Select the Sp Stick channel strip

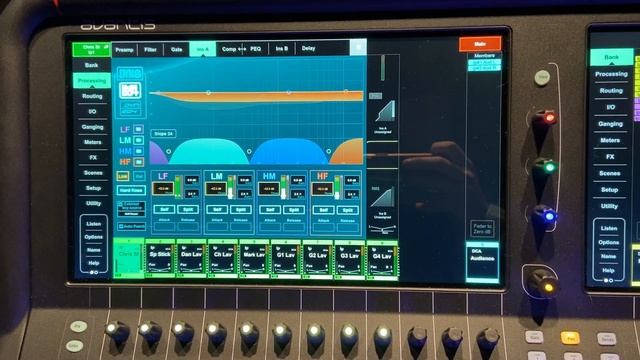coord(160,259)
